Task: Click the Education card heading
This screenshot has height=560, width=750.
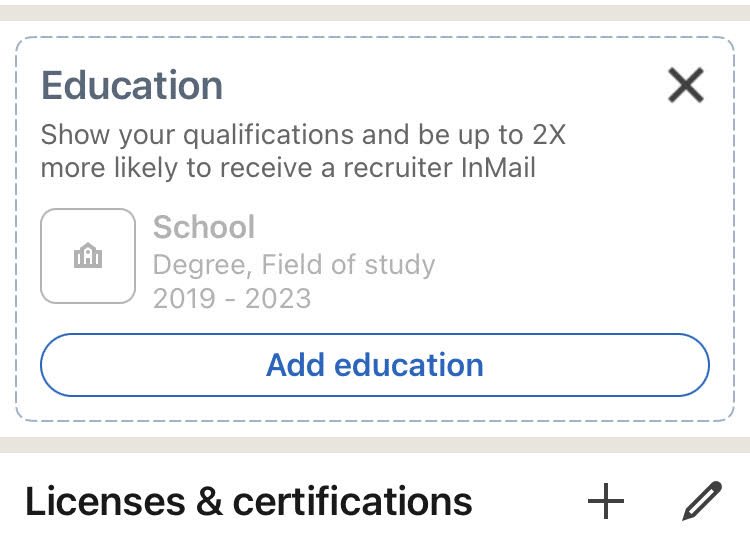Action: click(x=132, y=85)
